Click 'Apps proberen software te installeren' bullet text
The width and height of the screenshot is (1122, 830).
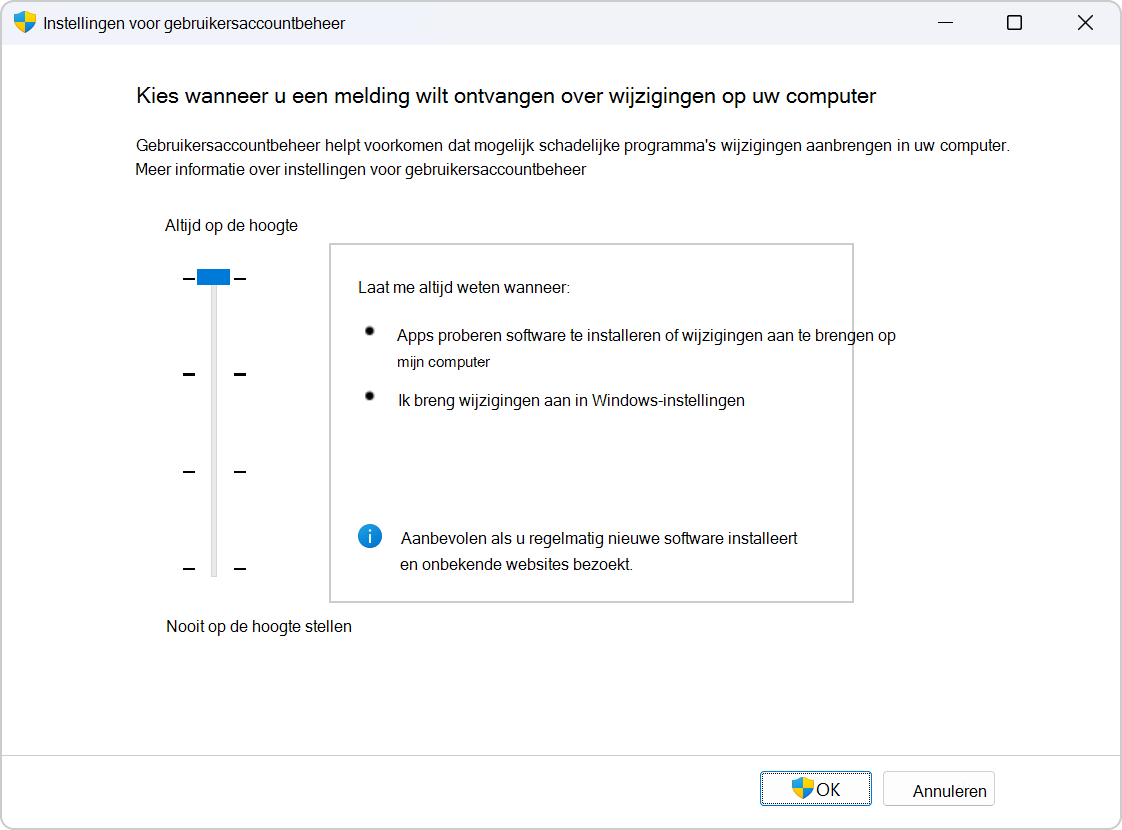click(646, 348)
